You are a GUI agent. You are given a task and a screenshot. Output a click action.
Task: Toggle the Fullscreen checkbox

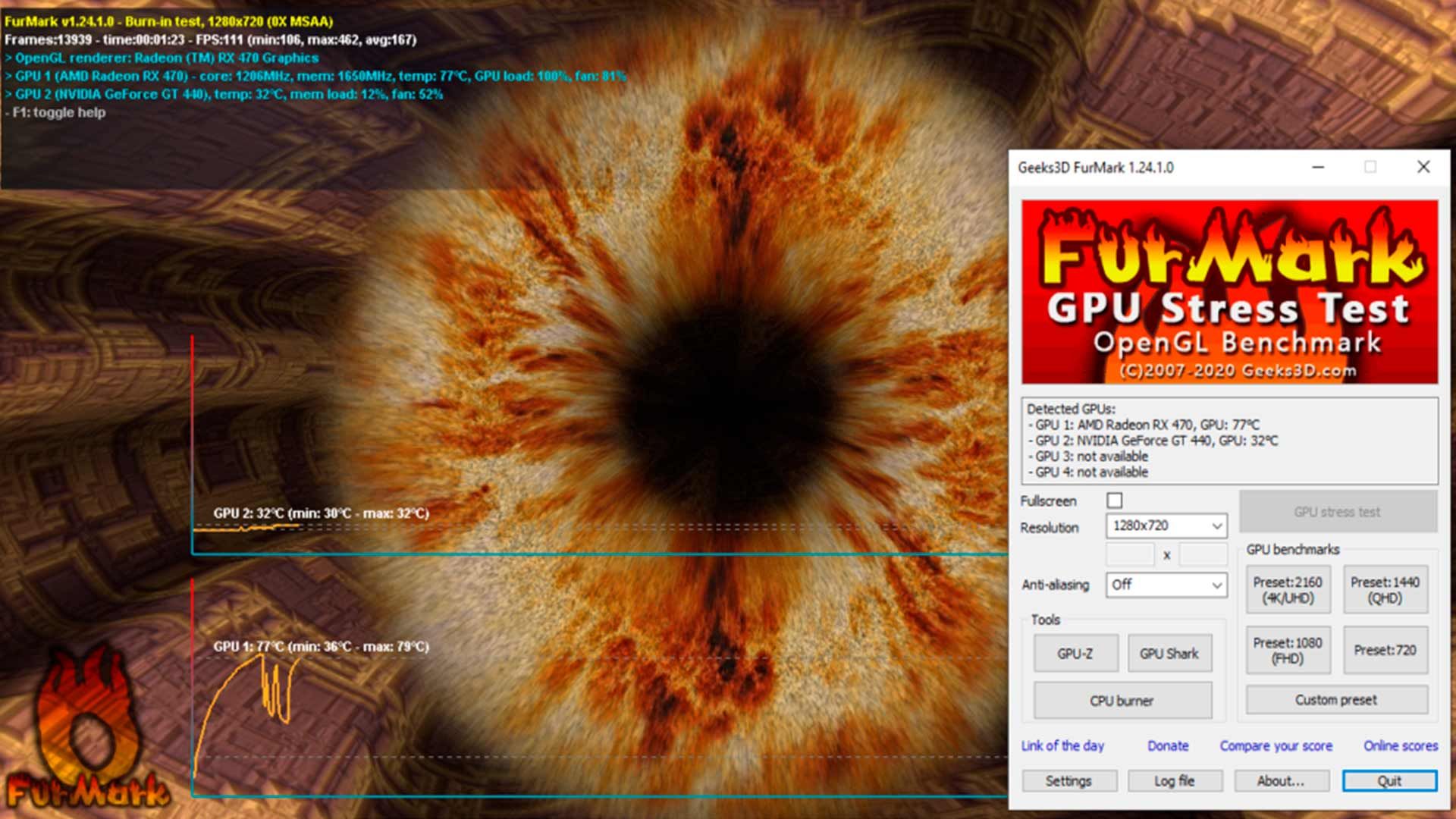coord(1114,500)
